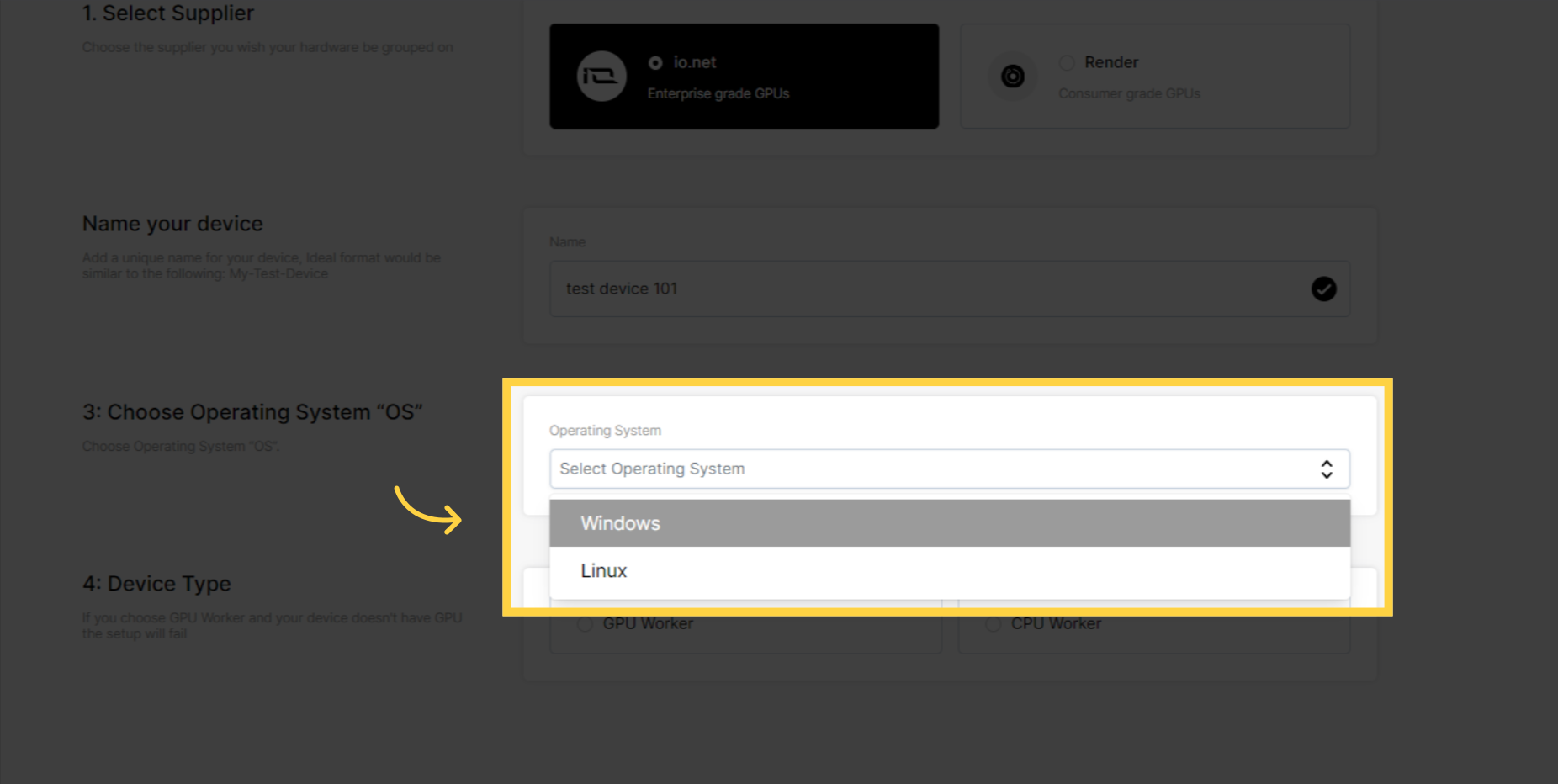This screenshot has width=1558, height=784.
Task: Click the "3: Choose Operating System" heading
Action: 252,412
